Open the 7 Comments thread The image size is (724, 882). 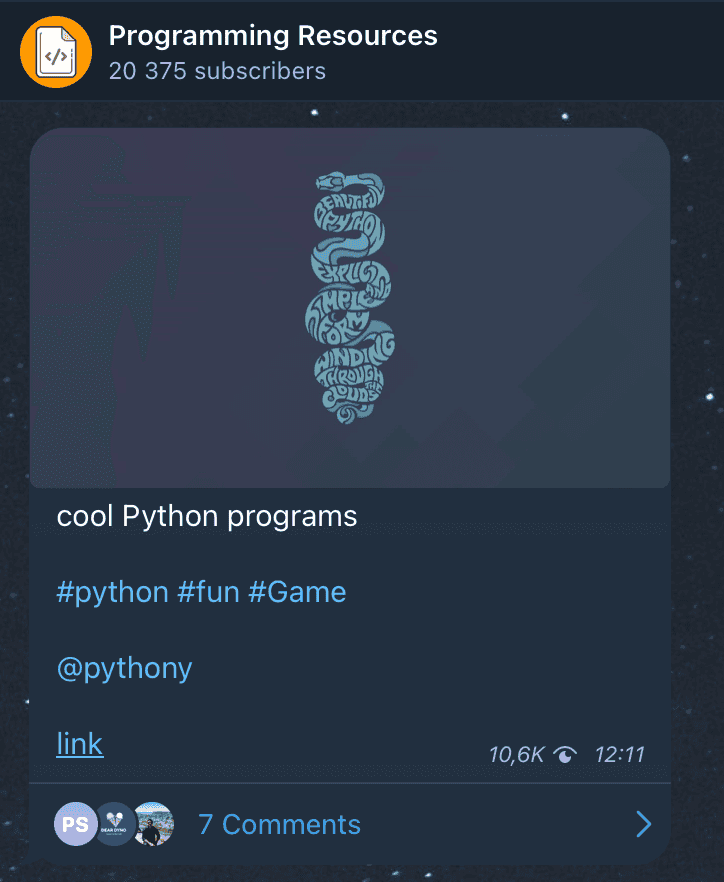click(x=279, y=825)
